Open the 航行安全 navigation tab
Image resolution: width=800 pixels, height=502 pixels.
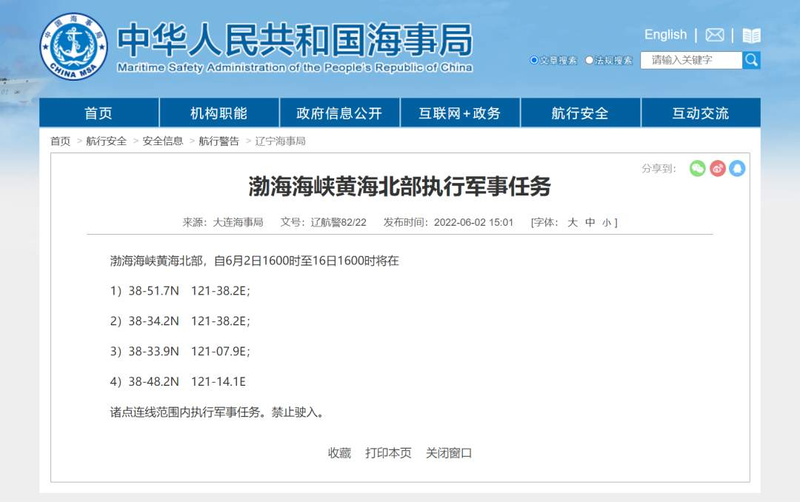(x=580, y=113)
